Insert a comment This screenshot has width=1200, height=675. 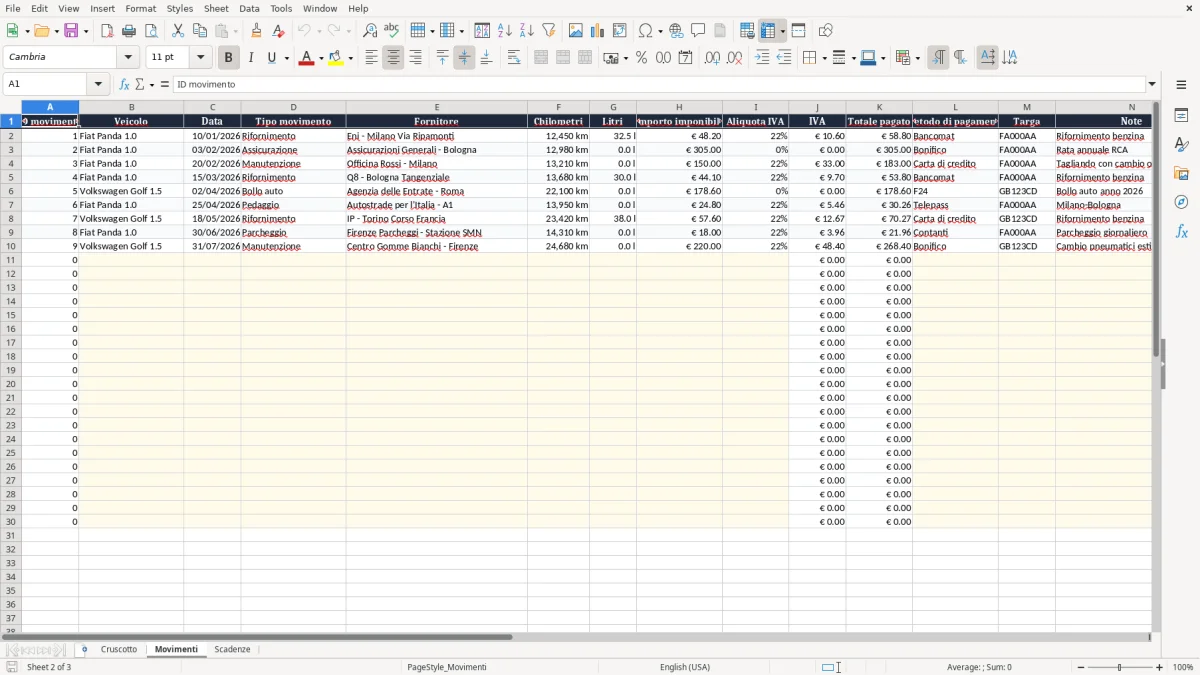coord(699,31)
